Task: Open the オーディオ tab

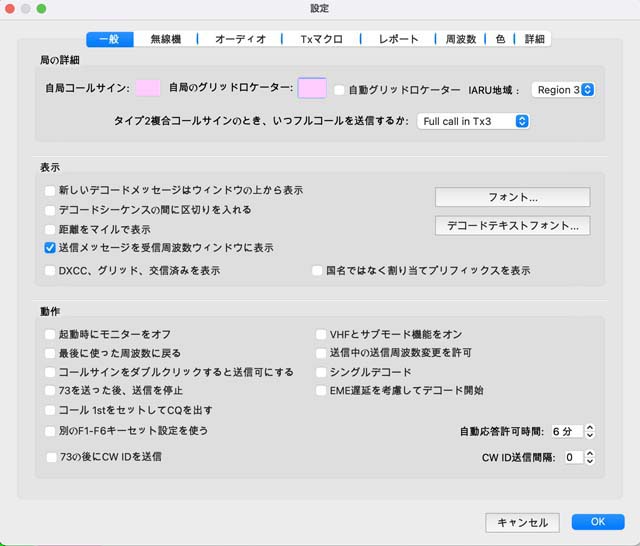Action: [240, 39]
